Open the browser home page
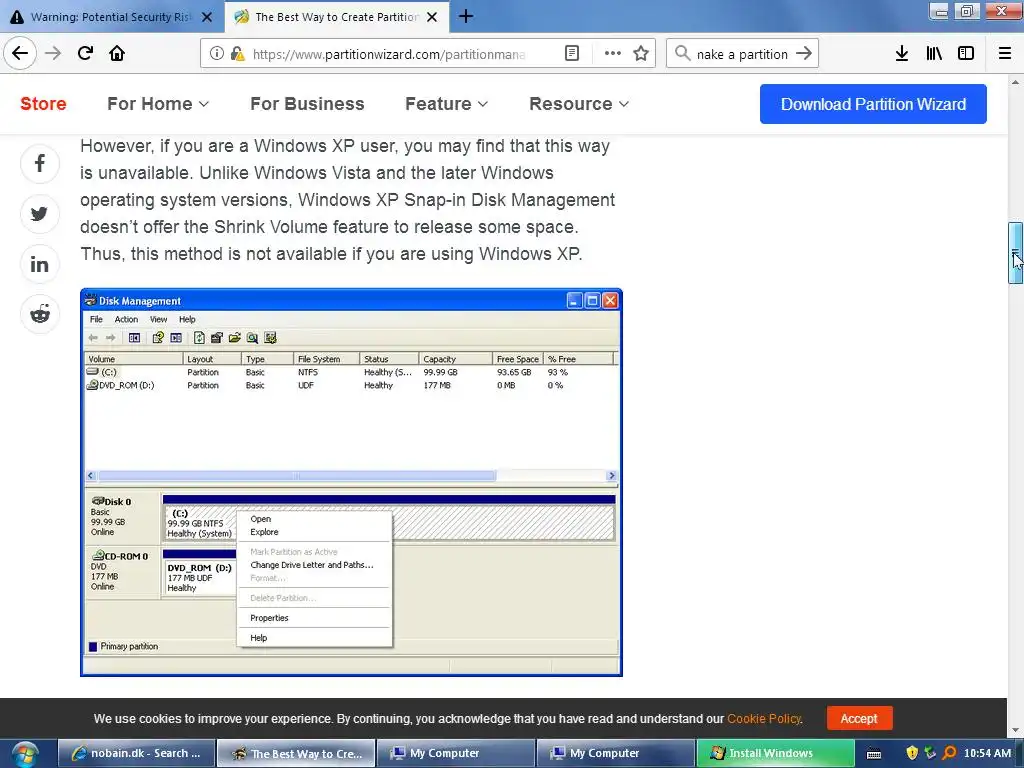The width and height of the screenshot is (1024, 768). coord(117,53)
